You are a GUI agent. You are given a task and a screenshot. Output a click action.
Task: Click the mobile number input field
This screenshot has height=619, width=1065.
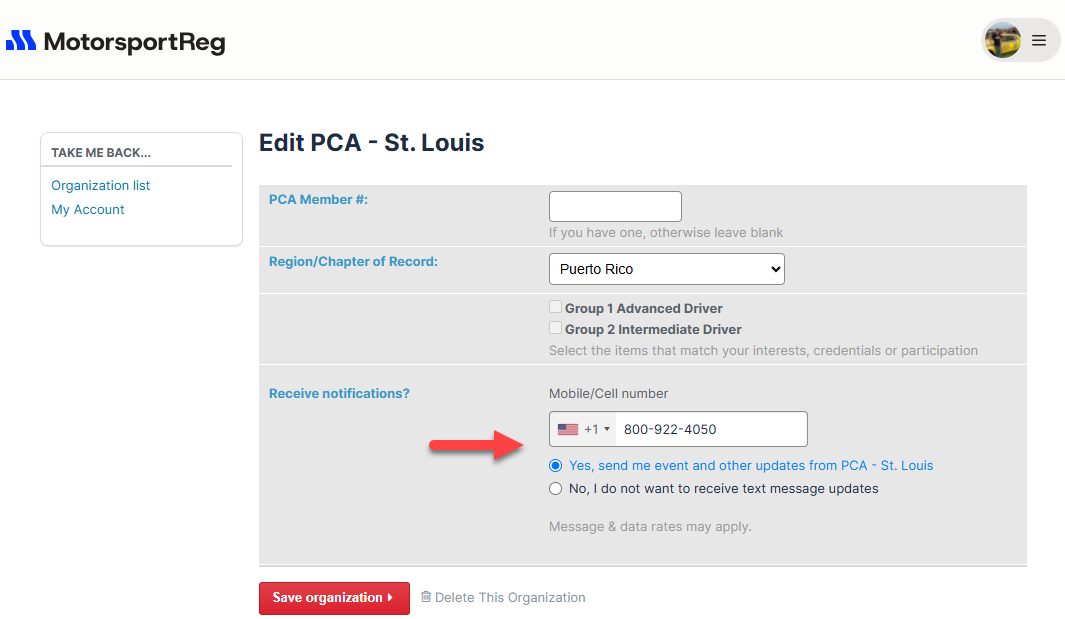click(x=710, y=429)
